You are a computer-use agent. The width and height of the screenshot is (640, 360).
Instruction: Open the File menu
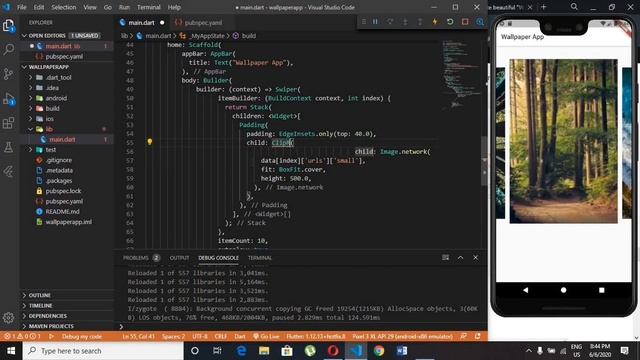click(22, 7)
